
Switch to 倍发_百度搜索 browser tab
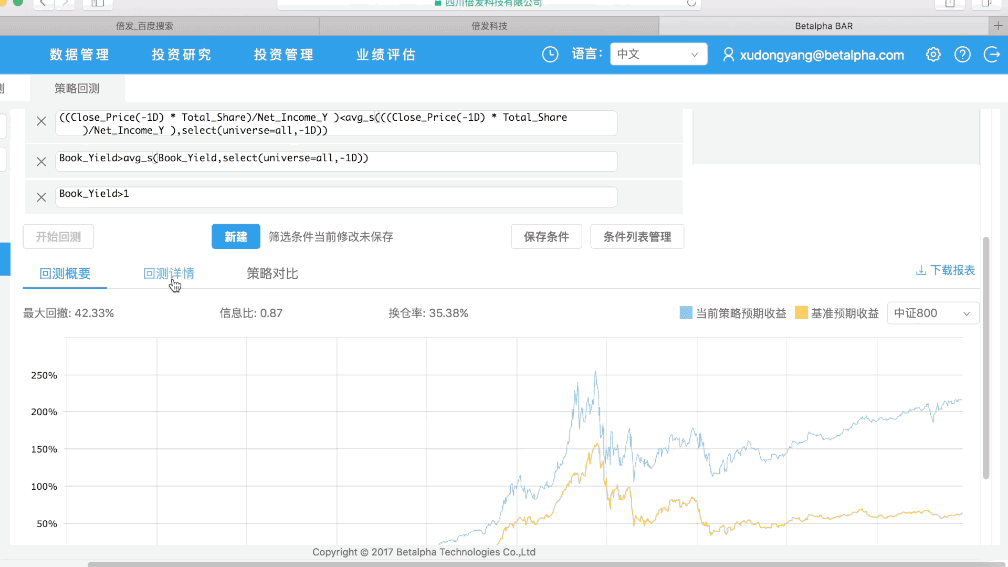pyautogui.click(x=159, y=26)
